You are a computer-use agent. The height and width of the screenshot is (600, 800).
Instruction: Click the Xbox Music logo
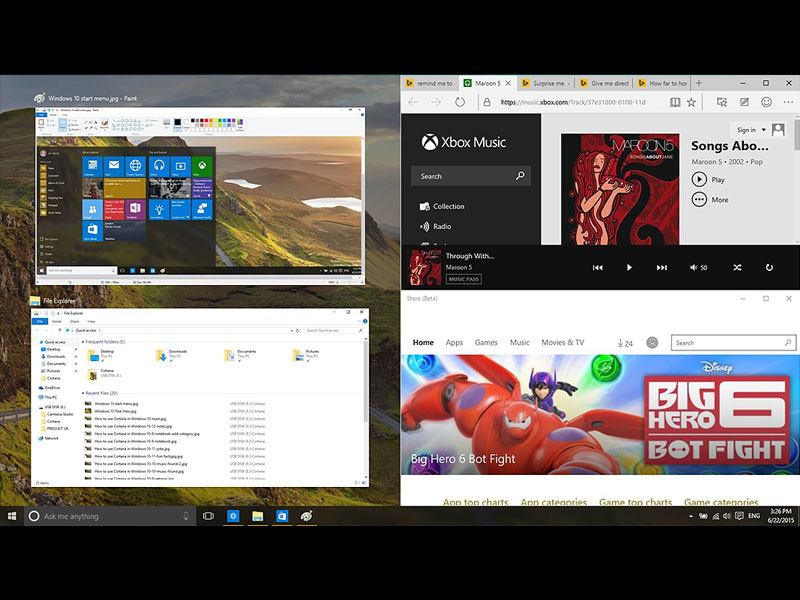point(463,142)
